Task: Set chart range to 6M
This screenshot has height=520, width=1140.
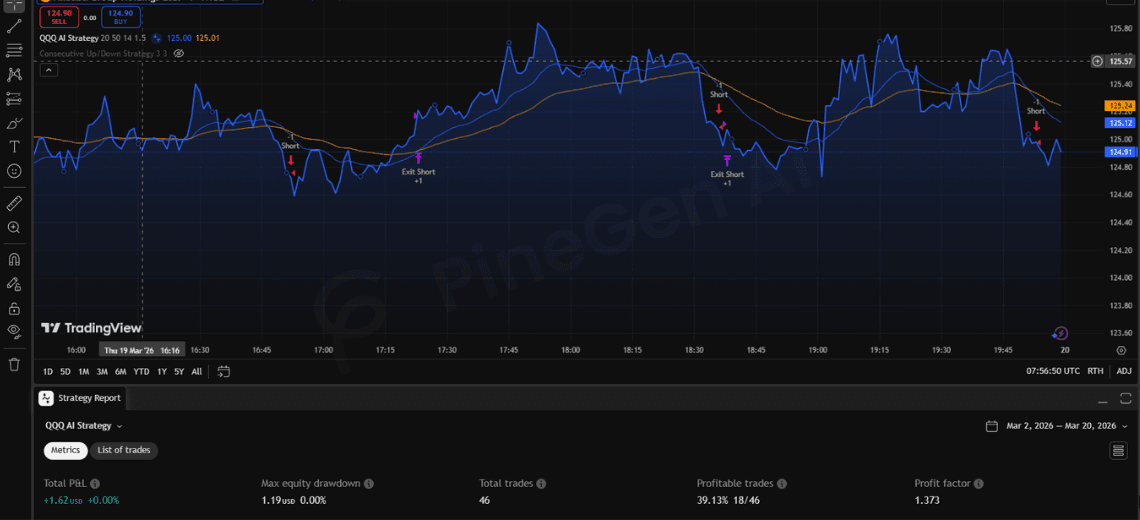Action: (x=121, y=372)
